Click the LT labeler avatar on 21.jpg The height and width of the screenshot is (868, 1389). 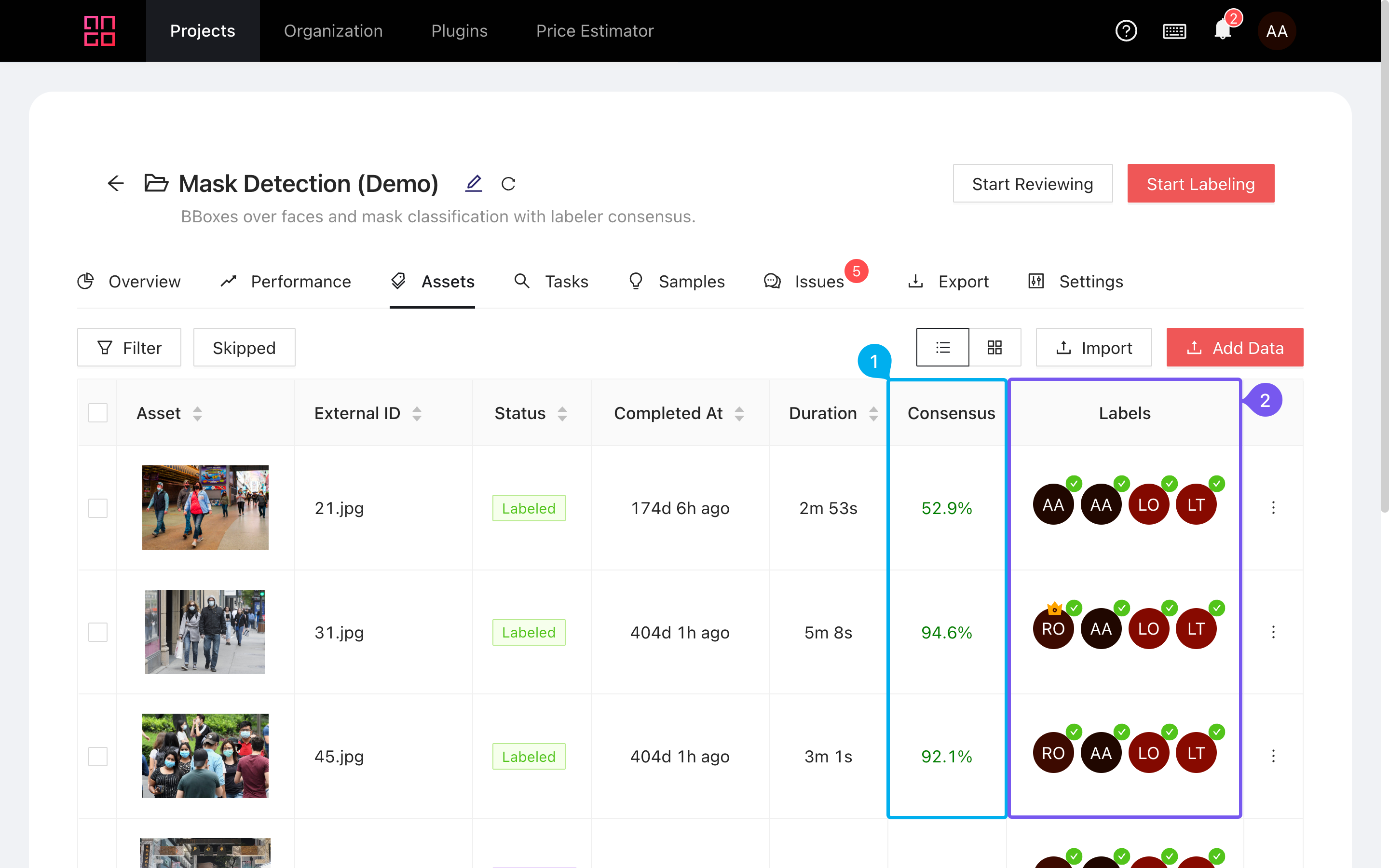point(1196,504)
